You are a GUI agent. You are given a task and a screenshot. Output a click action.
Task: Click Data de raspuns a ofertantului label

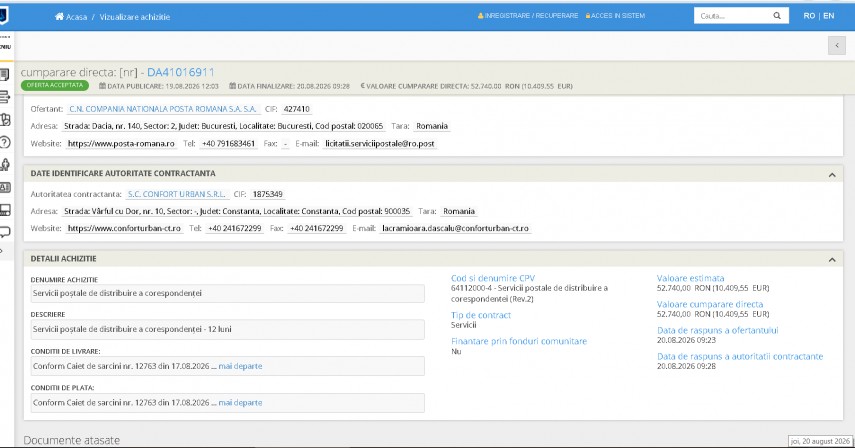click(x=718, y=330)
